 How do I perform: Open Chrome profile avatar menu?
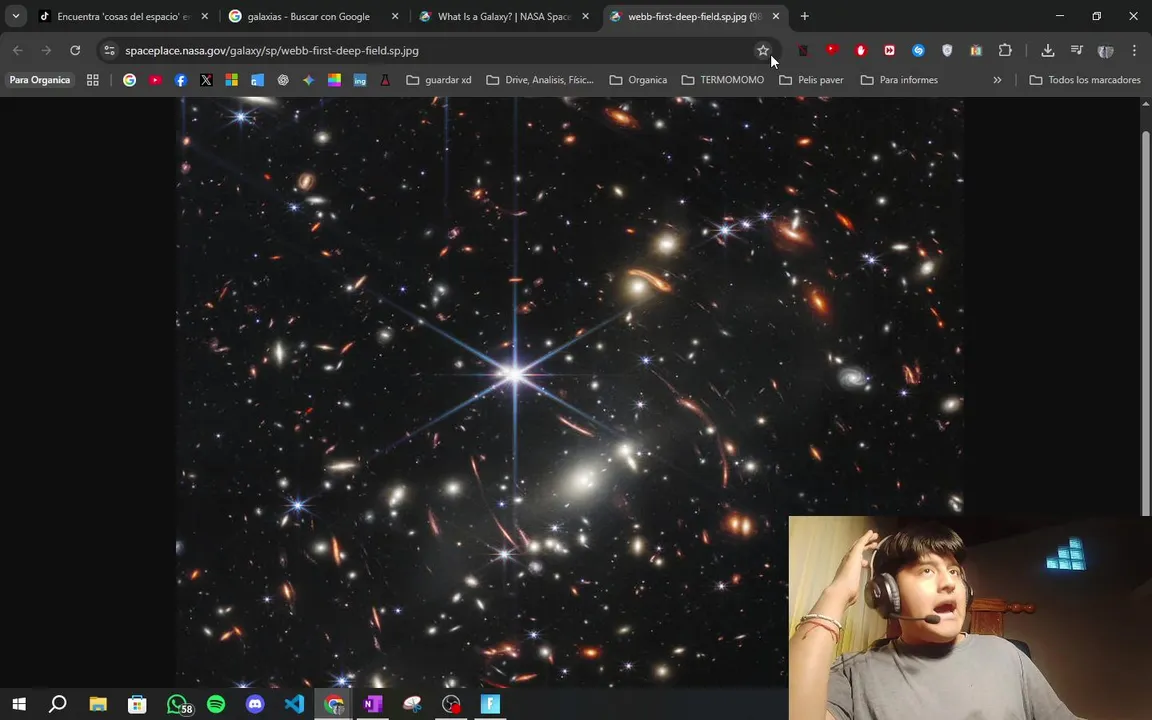[1105, 51]
